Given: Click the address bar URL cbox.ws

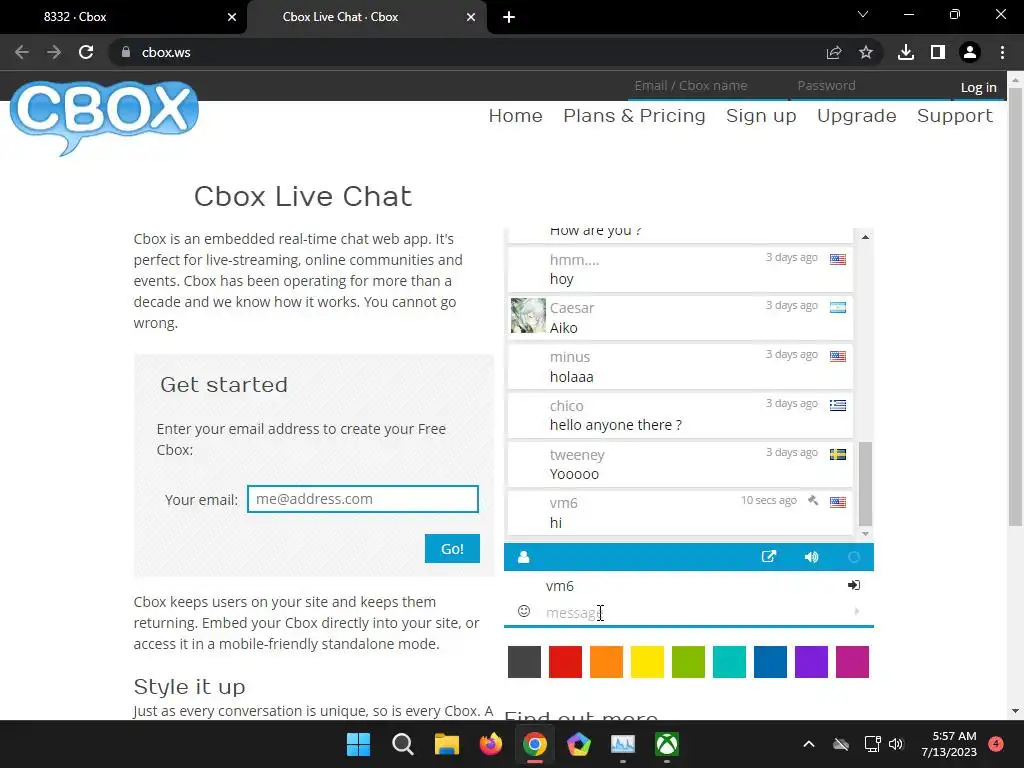Looking at the screenshot, I should click(x=166, y=53).
